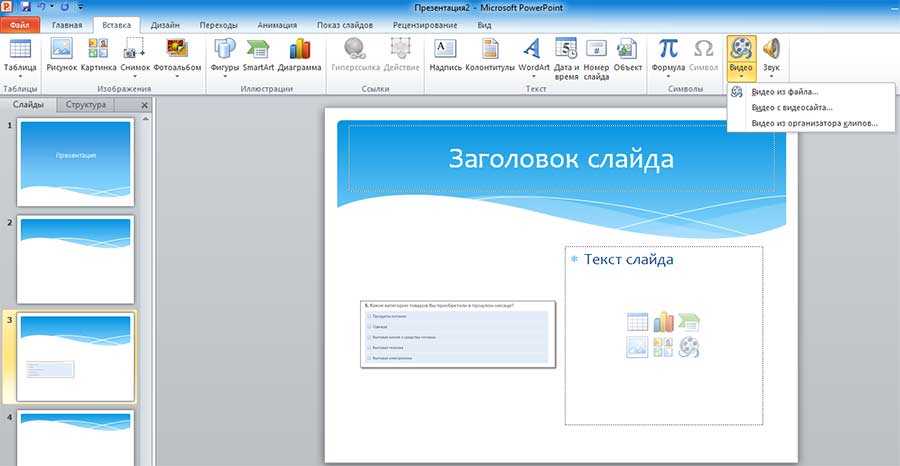Expand the Формула dropdown arrow

coord(668,76)
